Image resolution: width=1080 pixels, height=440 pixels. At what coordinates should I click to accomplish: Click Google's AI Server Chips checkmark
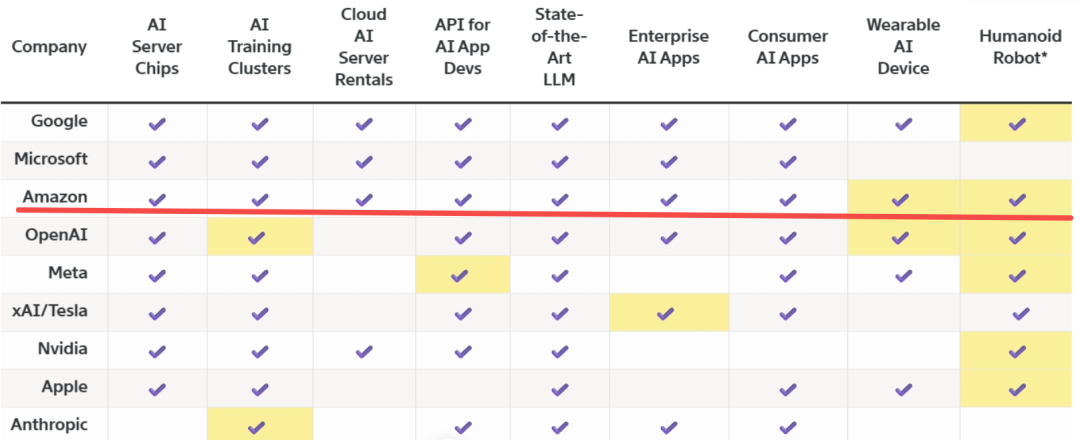(156, 124)
